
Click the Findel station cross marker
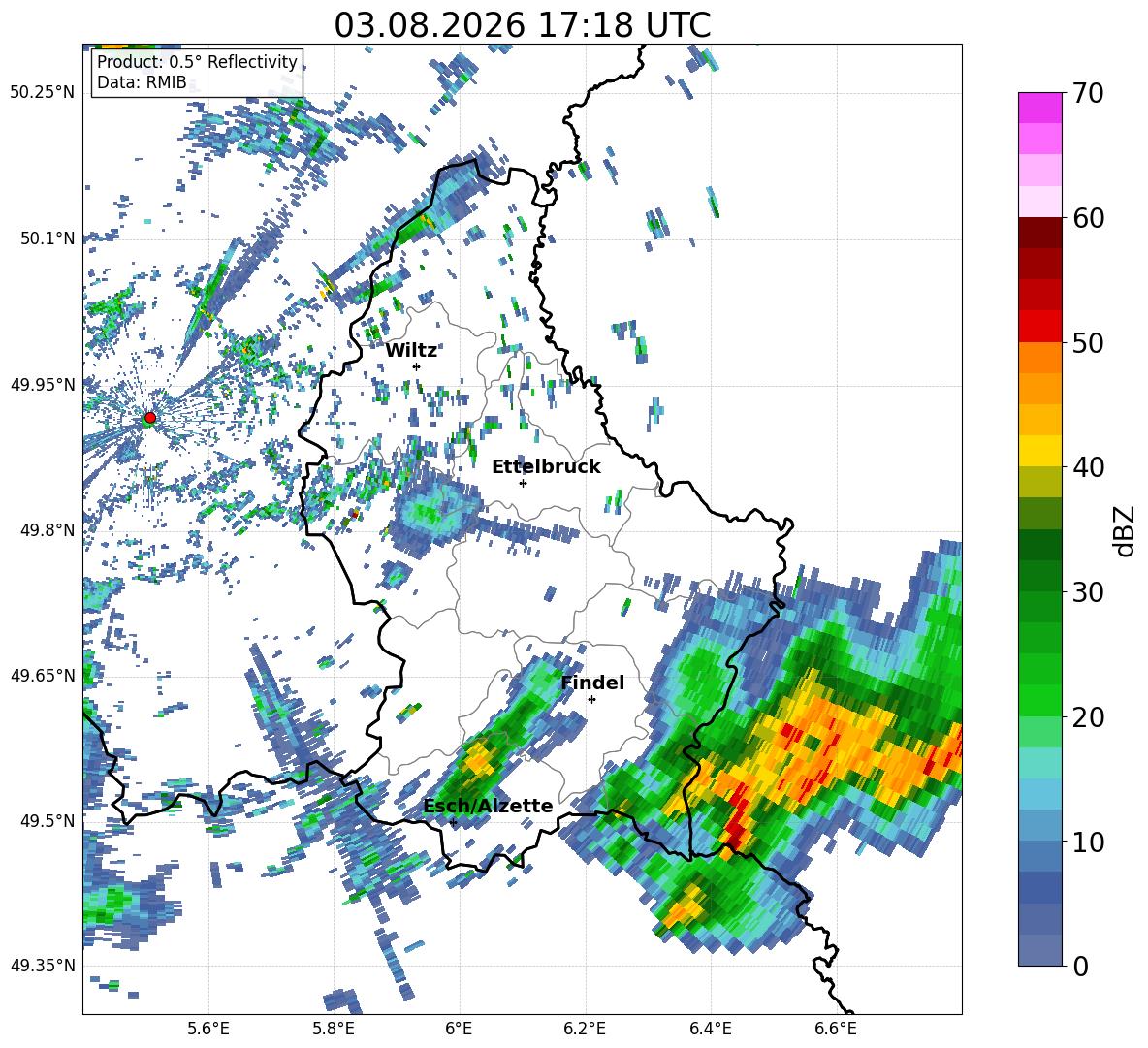tap(592, 700)
